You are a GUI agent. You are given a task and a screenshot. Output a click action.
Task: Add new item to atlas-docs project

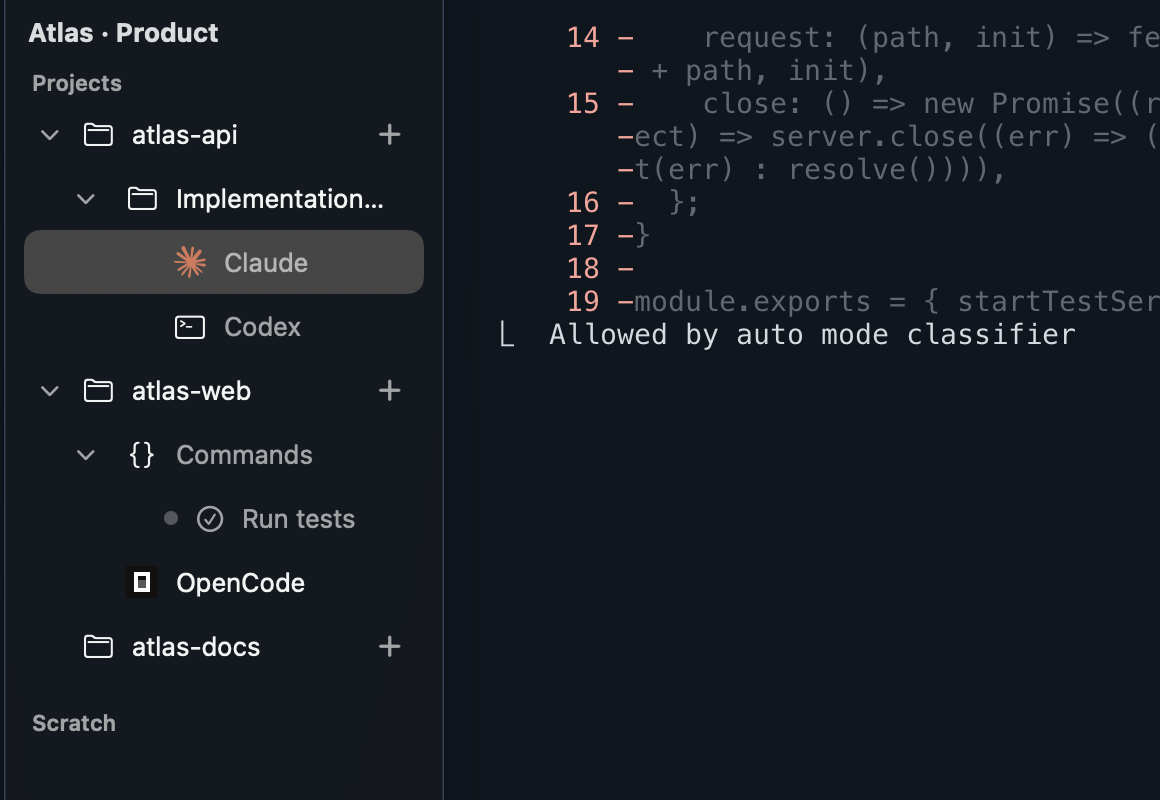pos(389,646)
